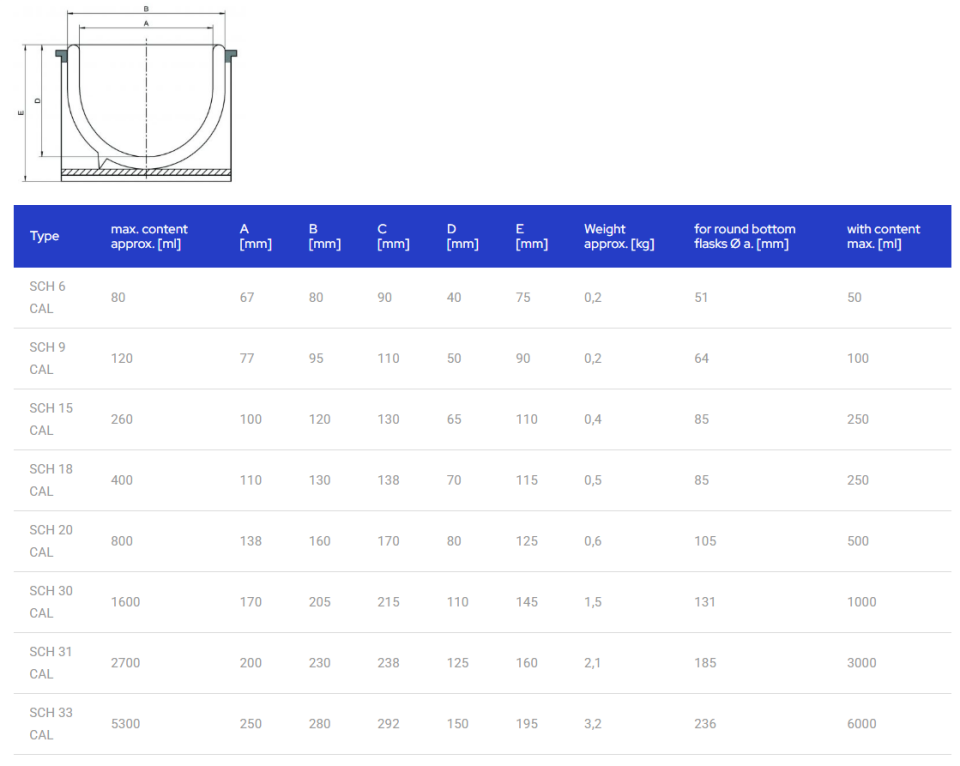Image resolution: width=960 pixels, height=766 pixels.
Task: Select the SCH 6 CAL row label
Action: tap(48, 297)
